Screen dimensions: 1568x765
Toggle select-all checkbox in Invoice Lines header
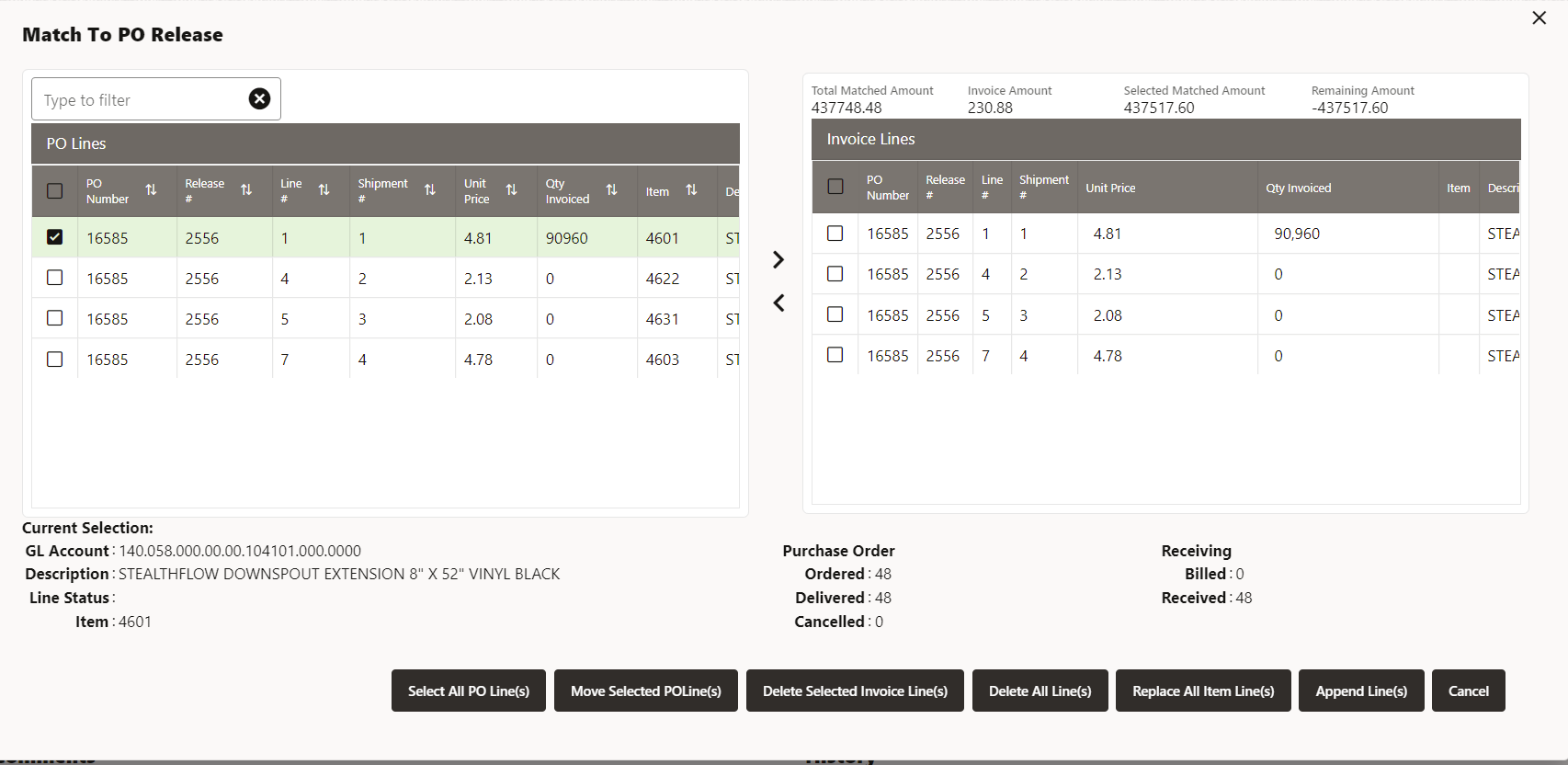tap(835, 187)
